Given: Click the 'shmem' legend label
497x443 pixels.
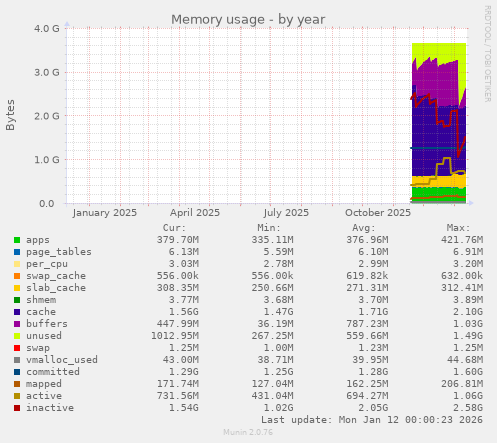Looking at the screenshot, I should 41,300.
